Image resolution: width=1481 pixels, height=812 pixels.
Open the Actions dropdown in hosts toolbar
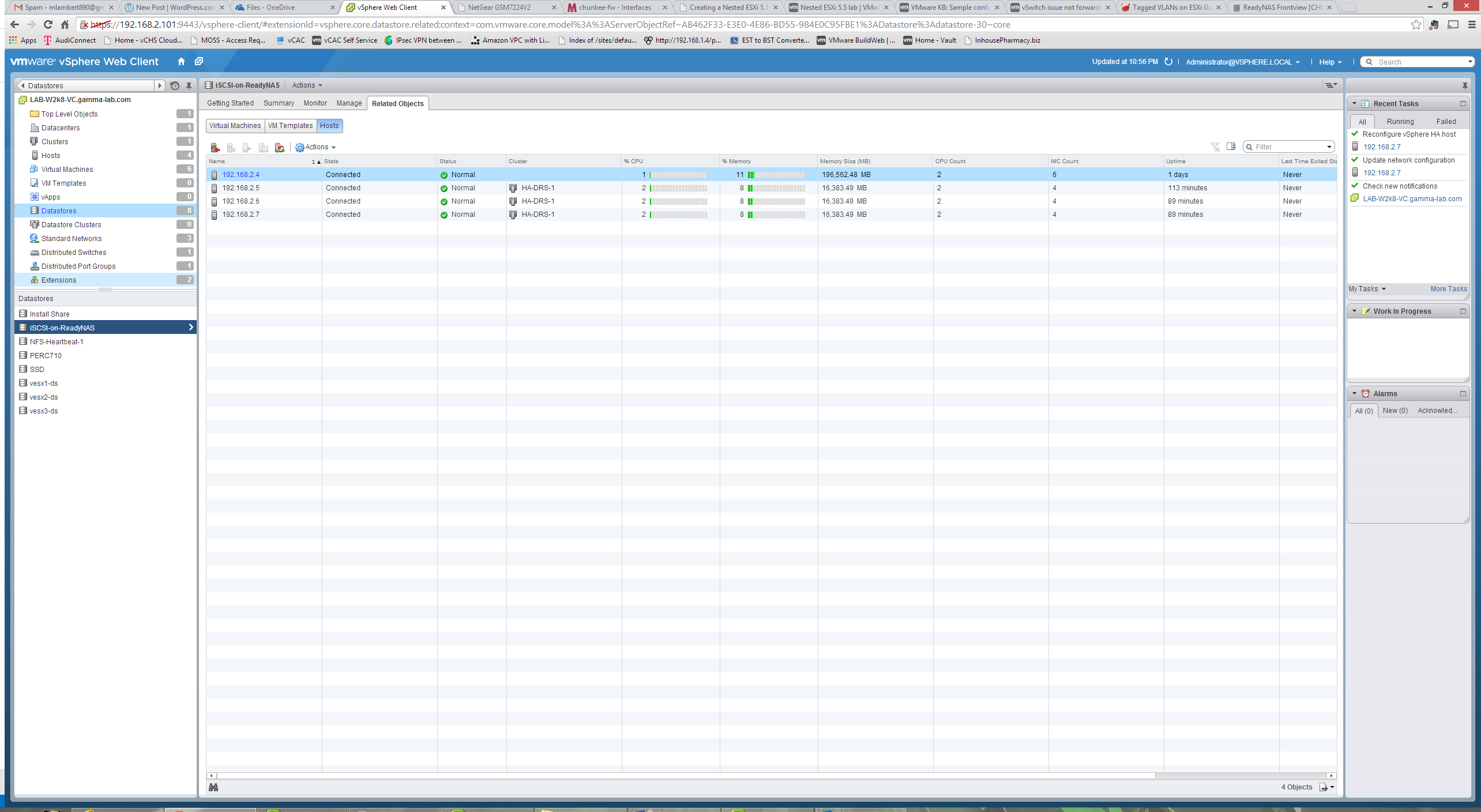coord(316,147)
